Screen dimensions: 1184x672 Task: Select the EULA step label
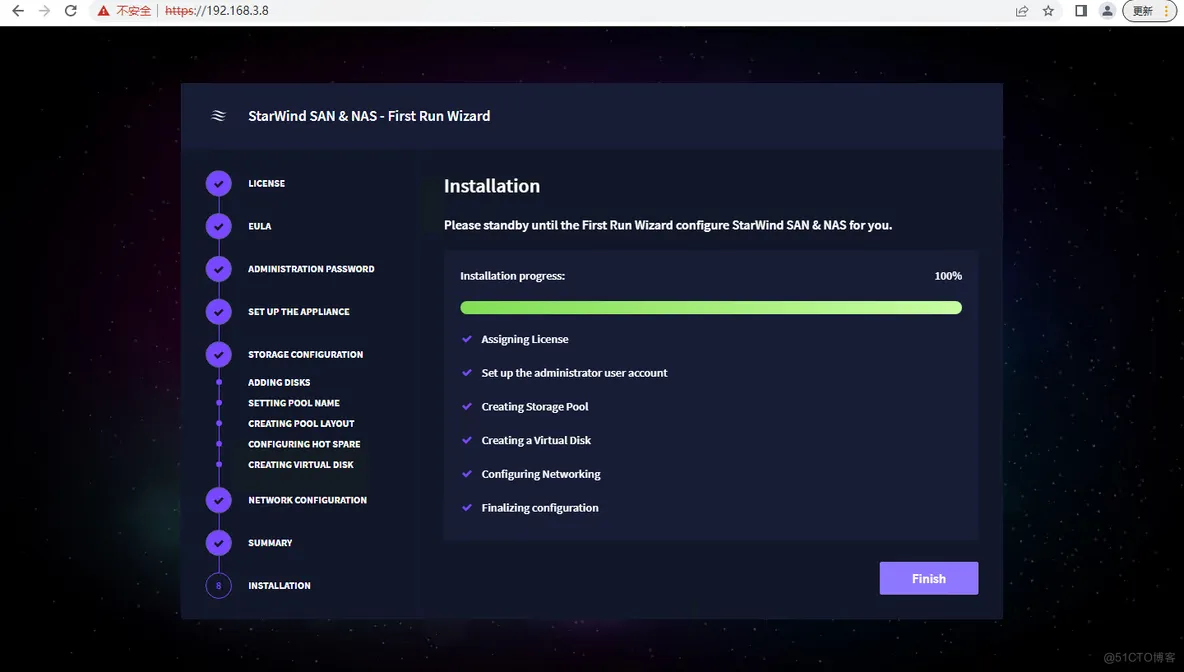click(260, 226)
